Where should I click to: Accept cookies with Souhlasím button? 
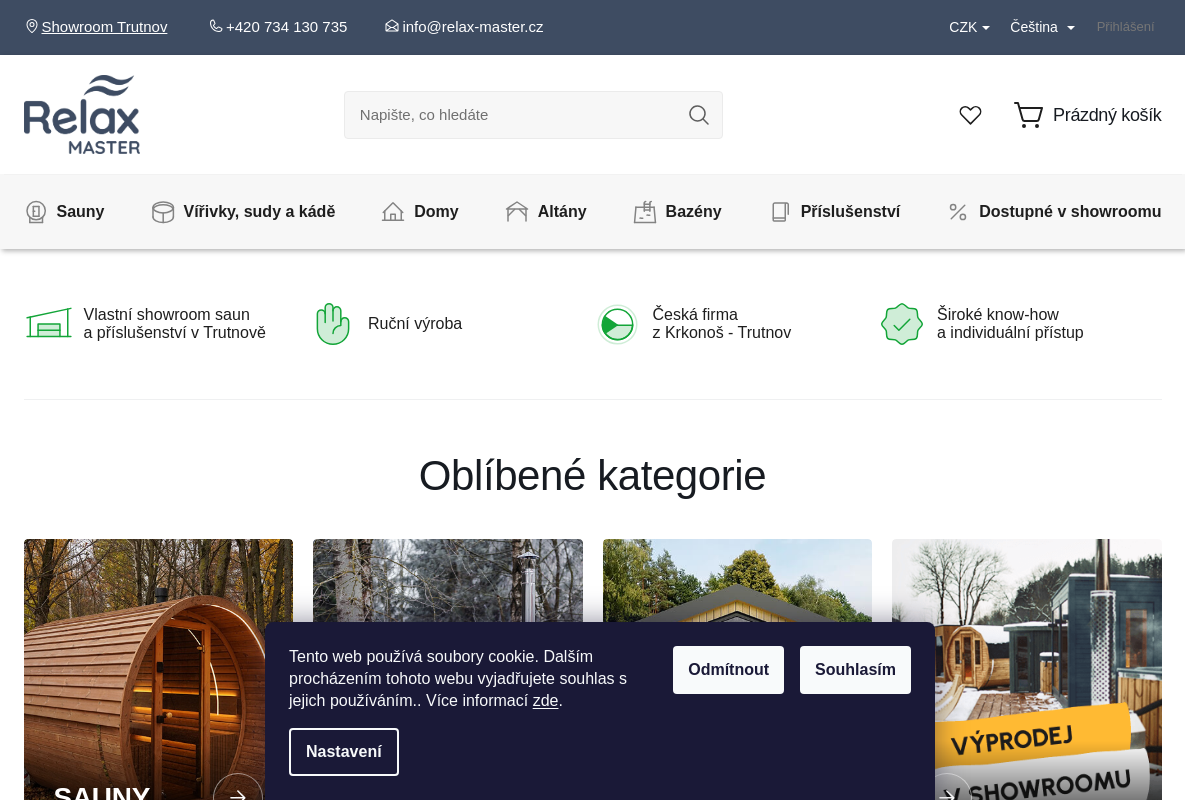(855, 670)
